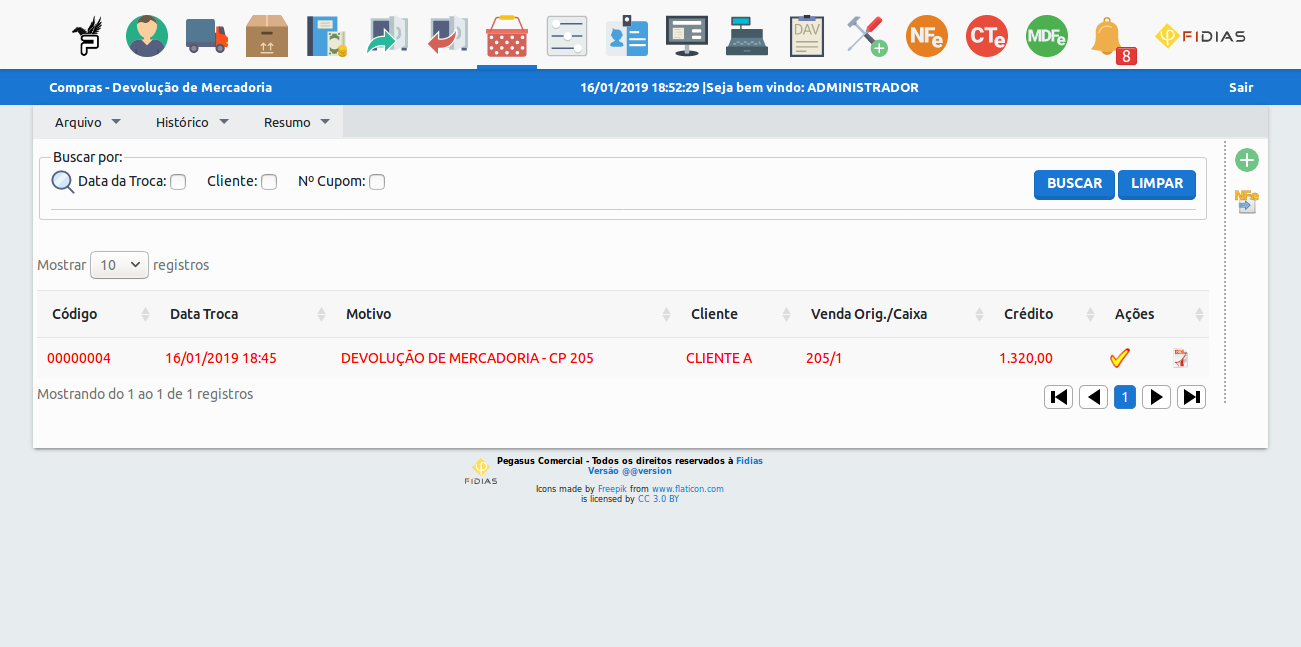
Task: Click the red shopping basket icon
Action: pyautogui.click(x=507, y=36)
